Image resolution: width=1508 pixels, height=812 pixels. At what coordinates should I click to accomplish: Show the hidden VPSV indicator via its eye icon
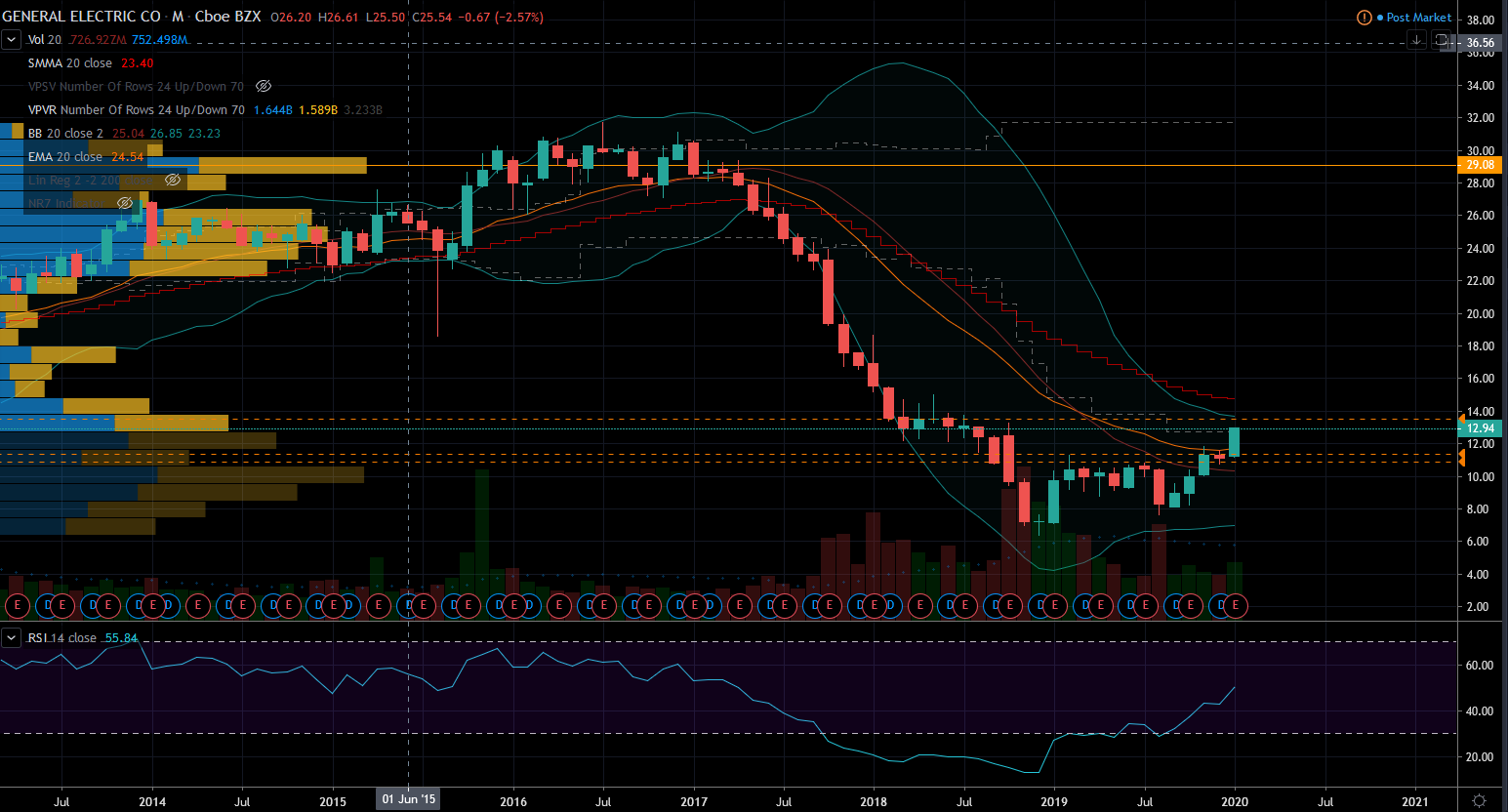[263, 87]
